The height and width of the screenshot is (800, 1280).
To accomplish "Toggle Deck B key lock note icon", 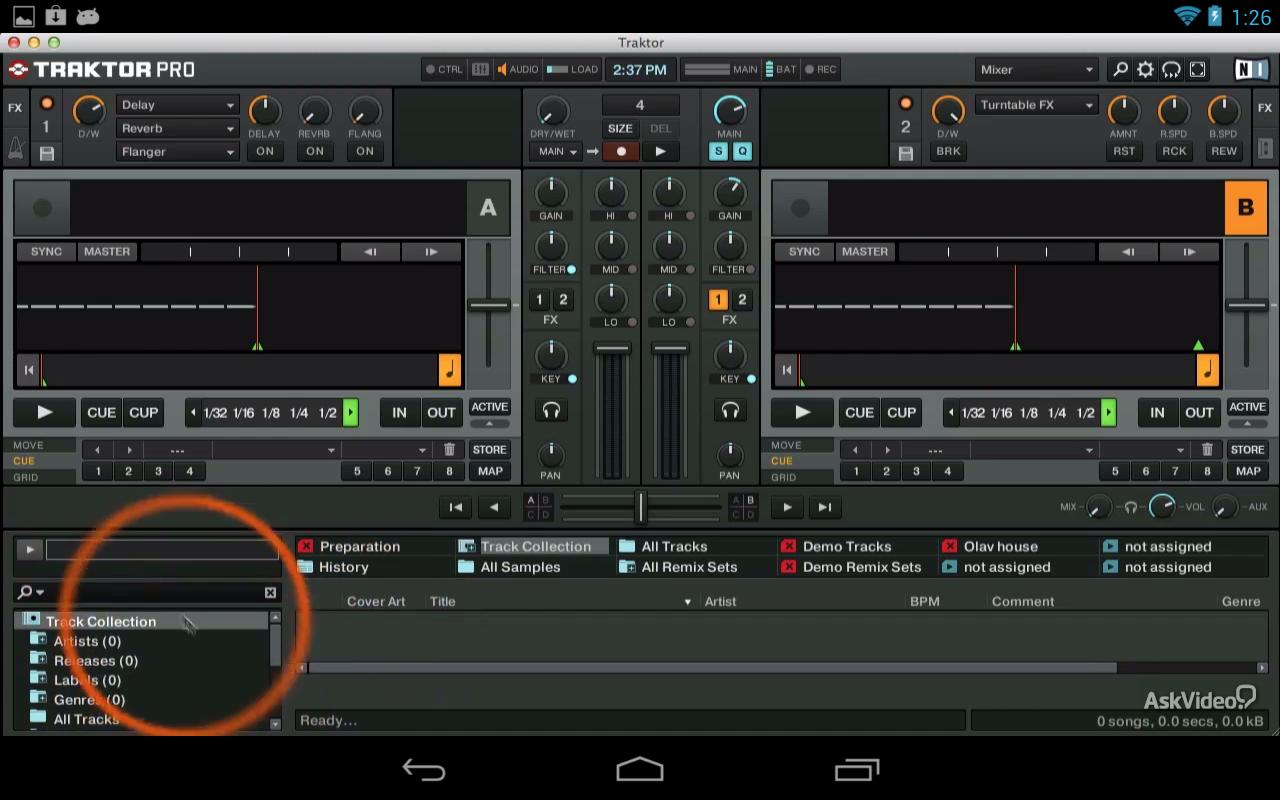I will tap(1207, 370).
